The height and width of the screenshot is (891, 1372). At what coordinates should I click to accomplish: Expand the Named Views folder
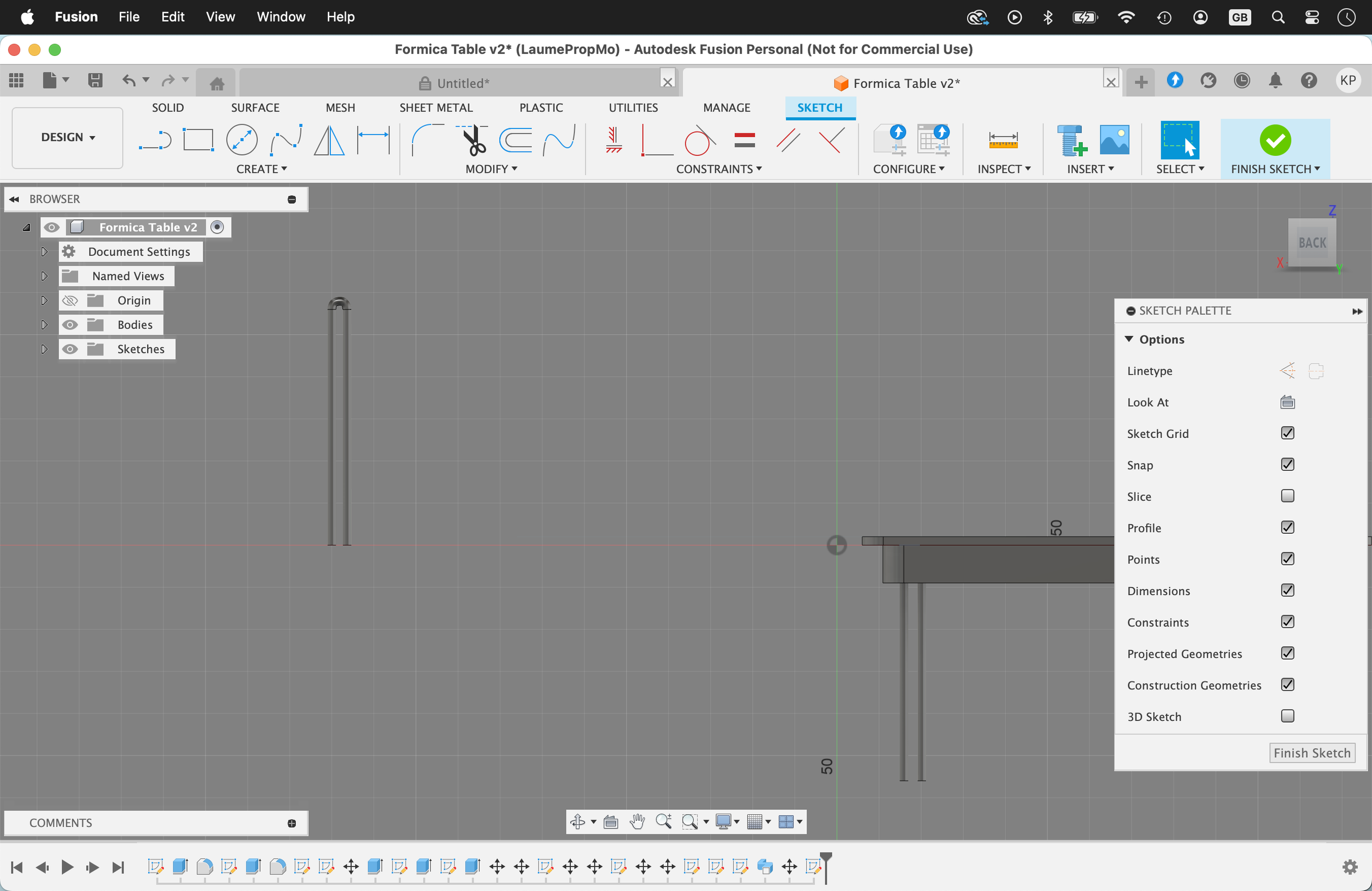pos(44,275)
